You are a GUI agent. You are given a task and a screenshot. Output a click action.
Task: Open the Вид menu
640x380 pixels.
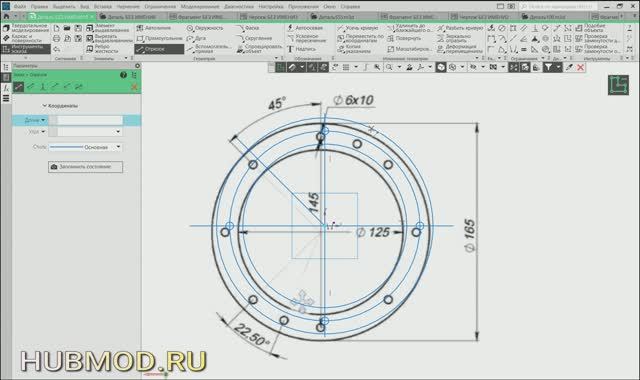[x=84, y=7]
